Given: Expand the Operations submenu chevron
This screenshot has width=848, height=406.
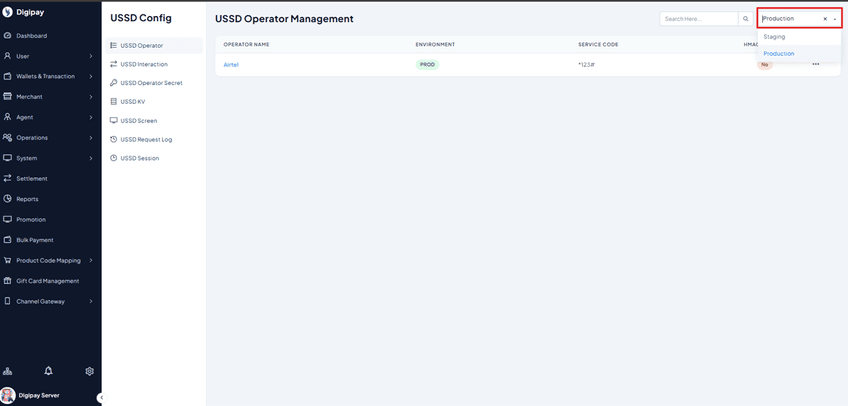Looking at the screenshot, I should click(x=91, y=138).
